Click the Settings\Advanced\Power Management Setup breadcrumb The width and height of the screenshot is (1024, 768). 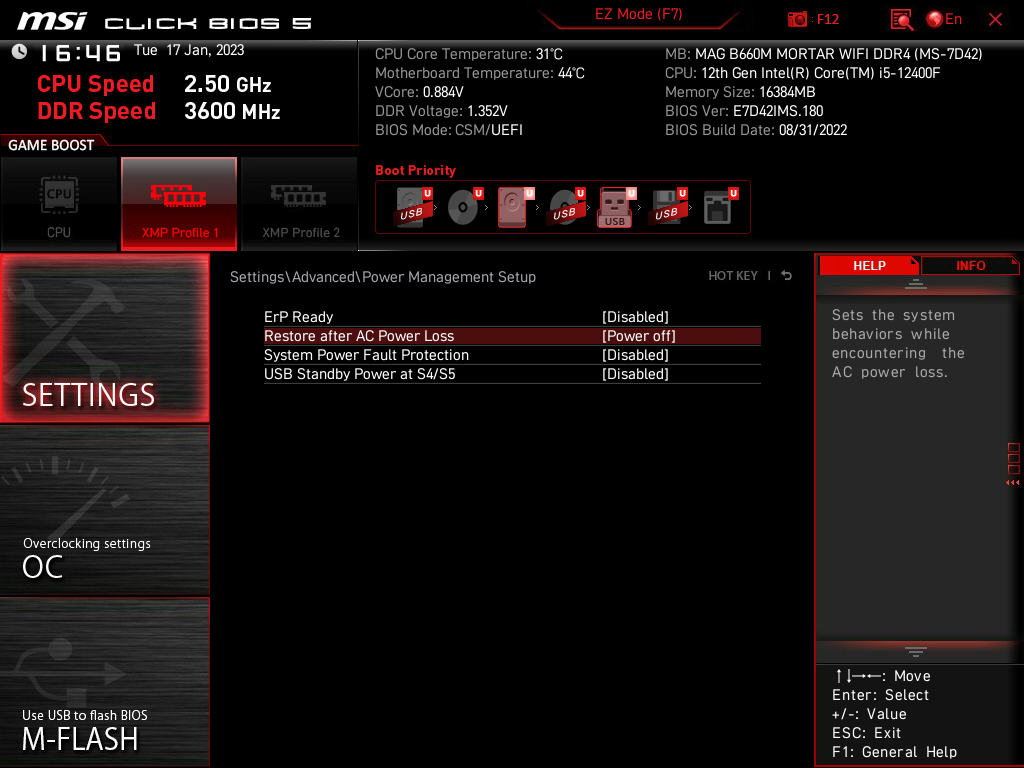tap(383, 277)
